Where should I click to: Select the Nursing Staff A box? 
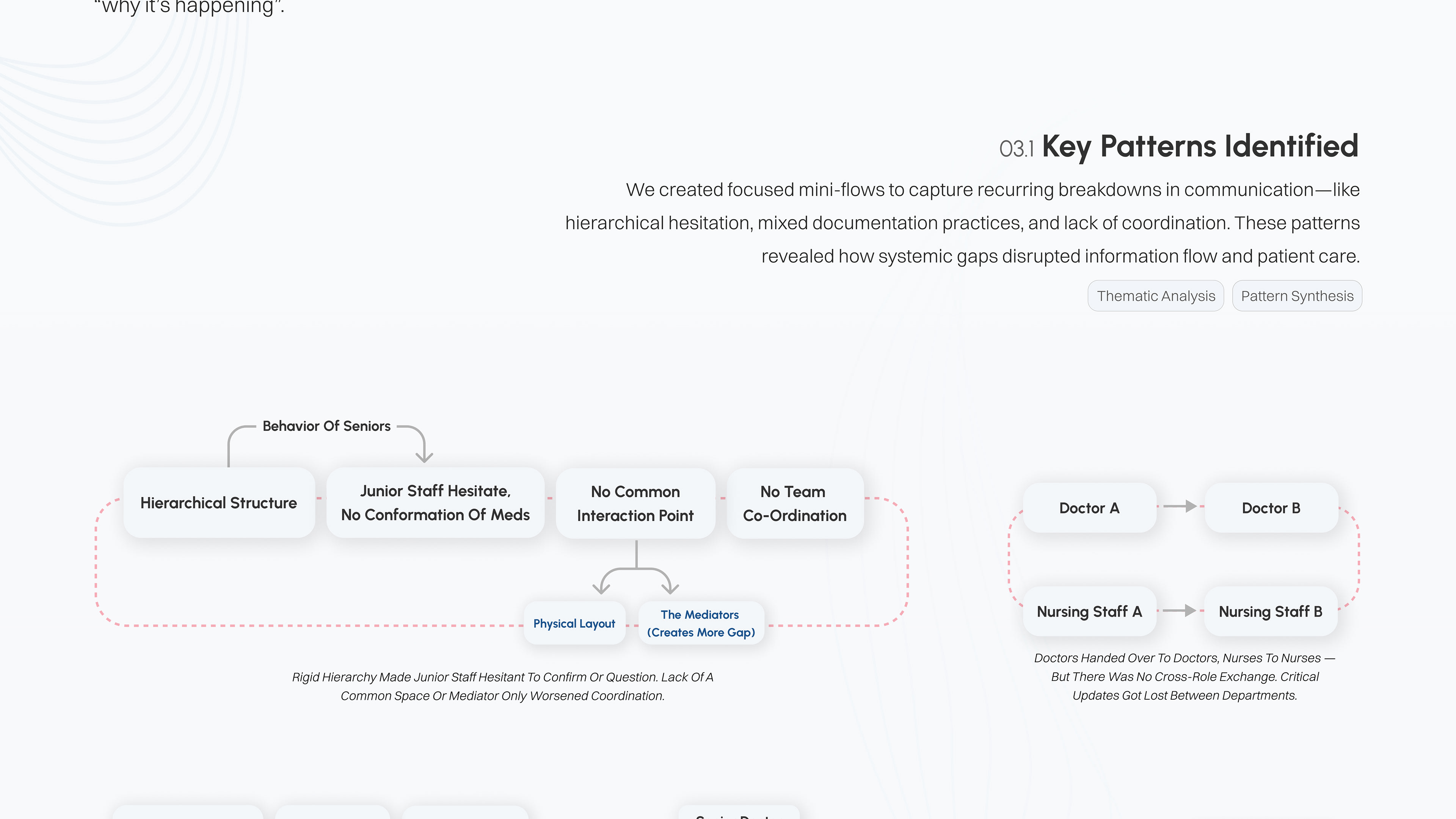pyautogui.click(x=1089, y=612)
